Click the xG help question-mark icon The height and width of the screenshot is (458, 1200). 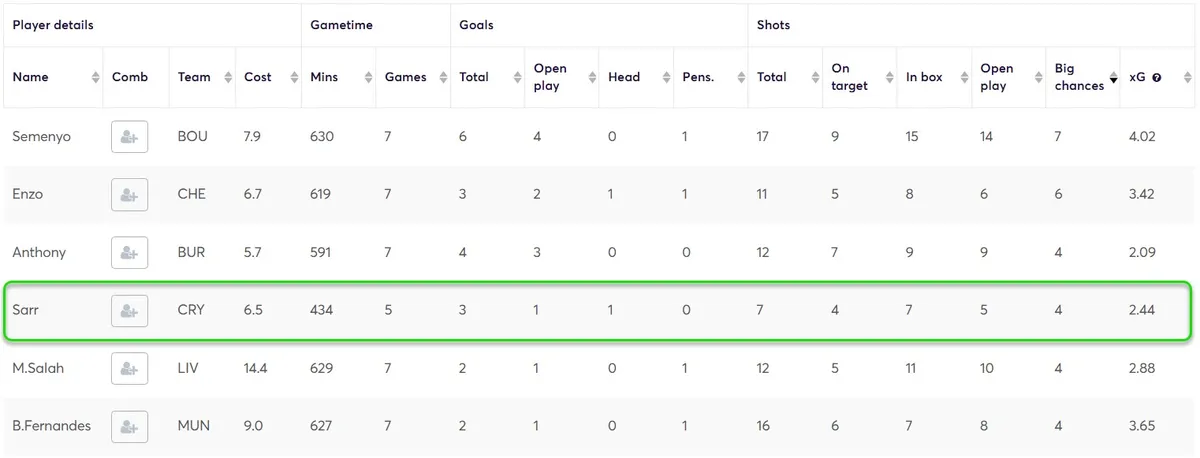[x=1156, y=78]
